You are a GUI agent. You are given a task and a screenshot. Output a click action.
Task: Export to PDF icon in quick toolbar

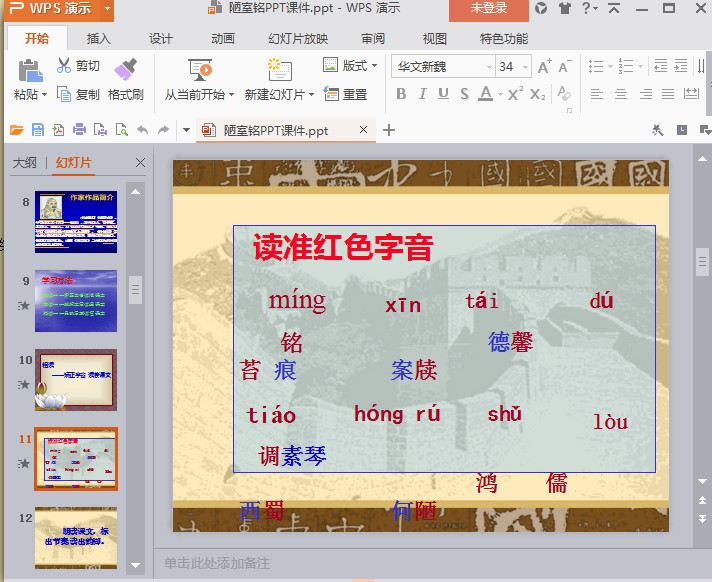click(x=58, y=130)
